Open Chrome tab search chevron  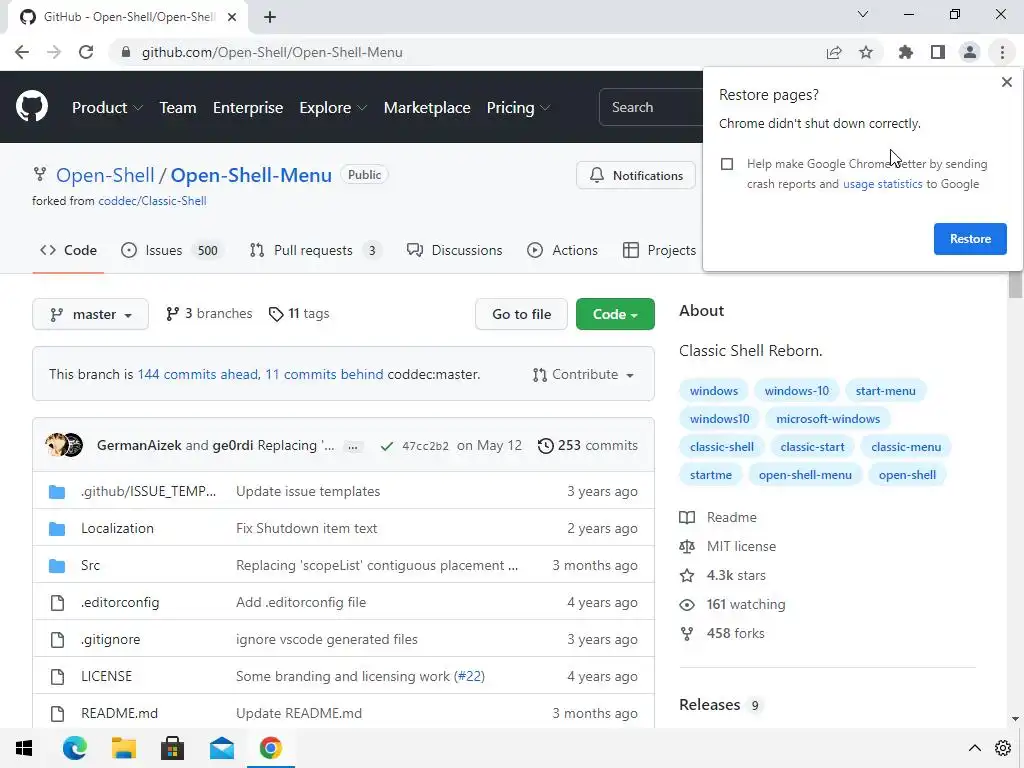(863, 14)
